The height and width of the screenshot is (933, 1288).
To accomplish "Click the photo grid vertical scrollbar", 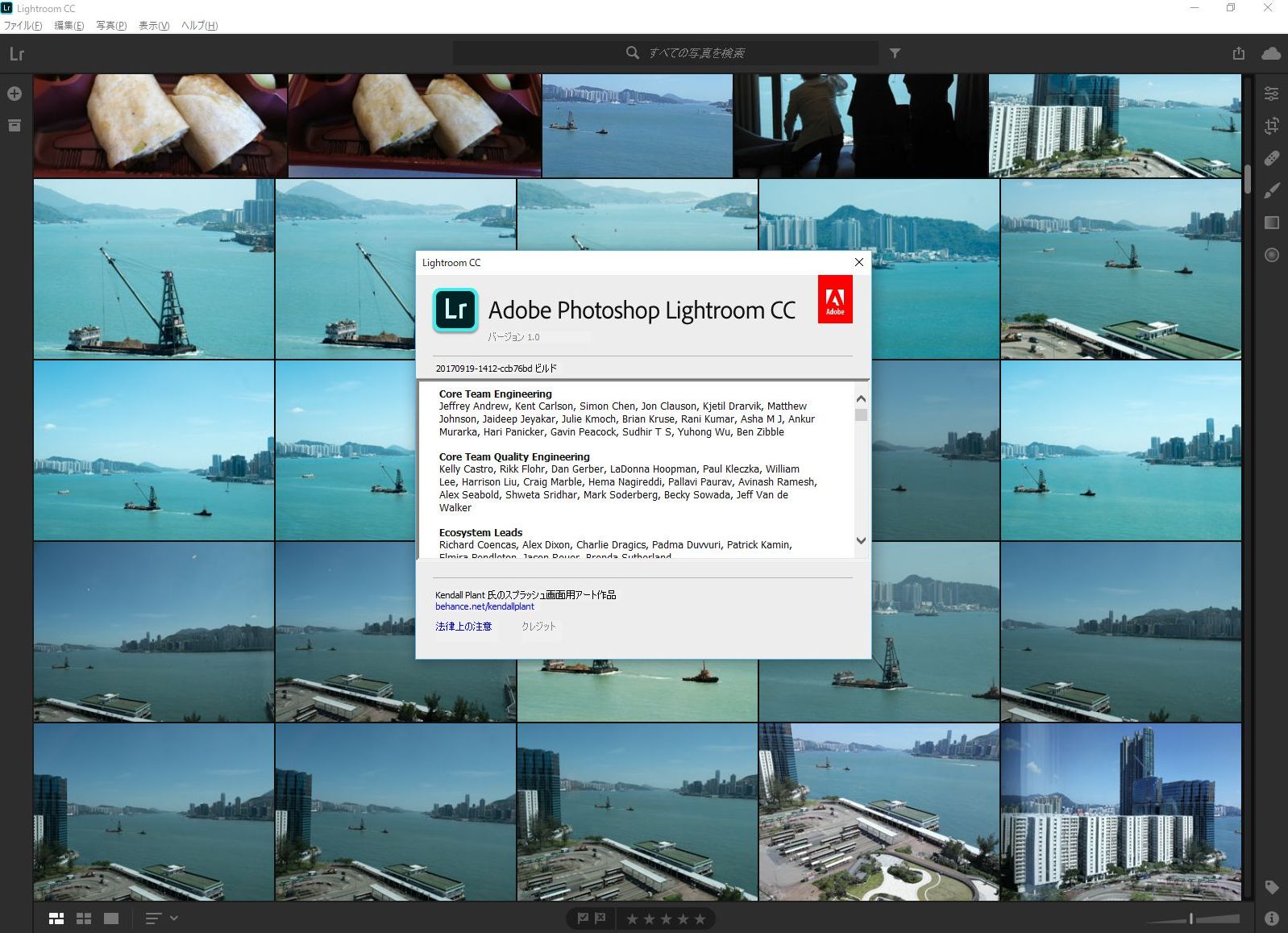I will click(x=1247, y=180).
